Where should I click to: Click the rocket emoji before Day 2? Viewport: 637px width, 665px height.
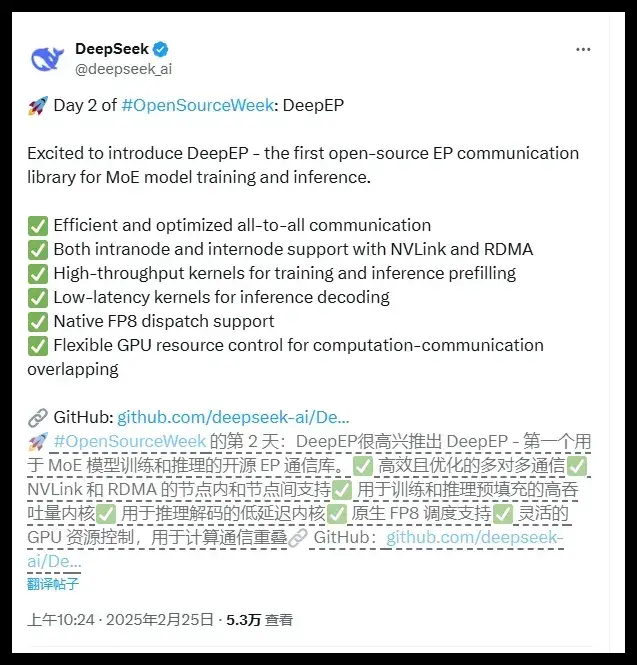click(x=38, y=106)
